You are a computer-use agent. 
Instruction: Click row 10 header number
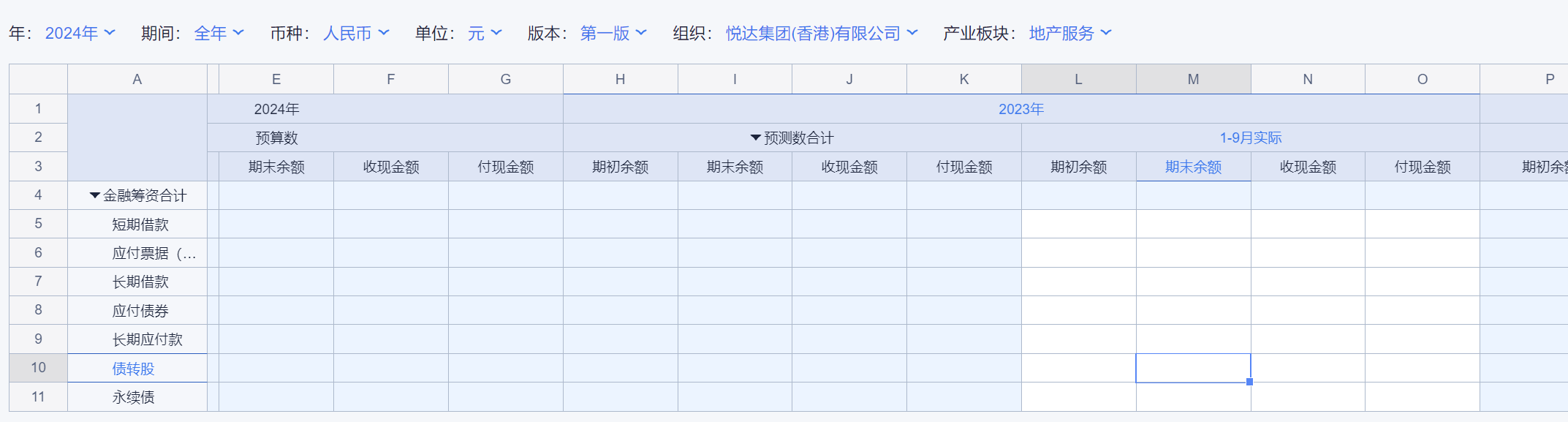(38, 368)
